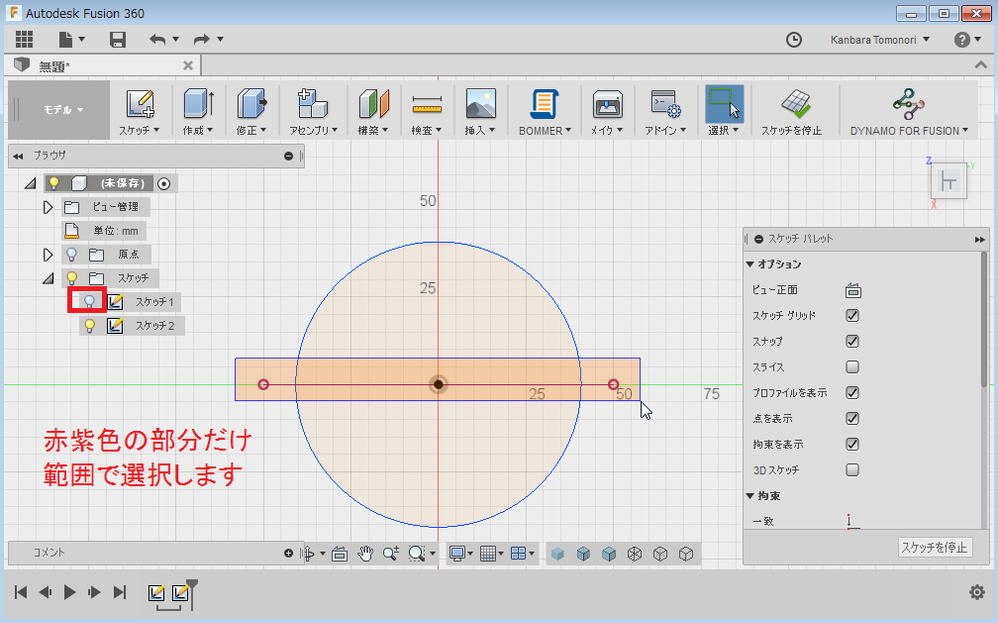Open job status clock icon
The height and width of the screenshot is (623, 998).
point(794,39)
